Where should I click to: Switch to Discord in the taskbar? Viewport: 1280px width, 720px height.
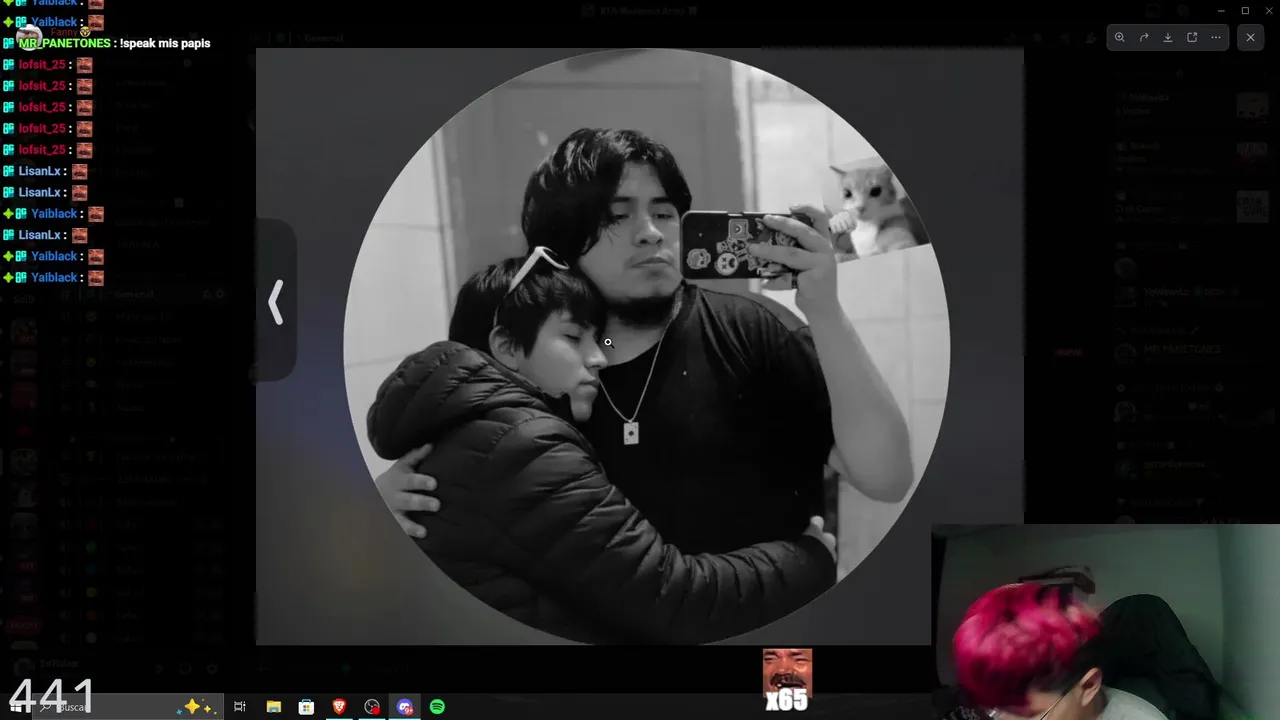click(405, 707)
